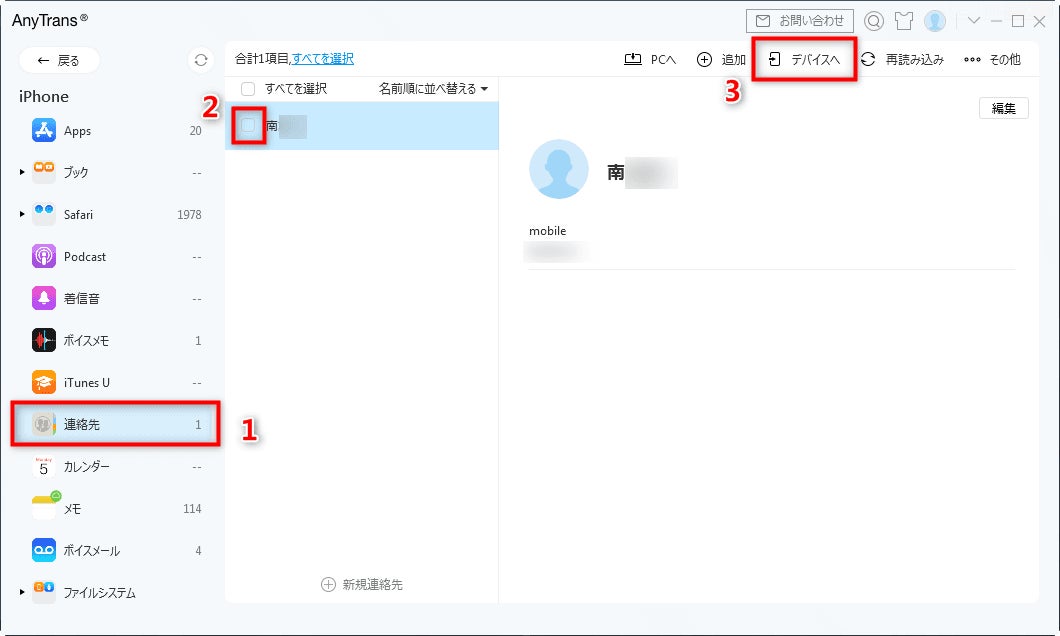Check the box beside contact 南
Image resolution: width=1060 pixels, height=636 pixels.
248,125
